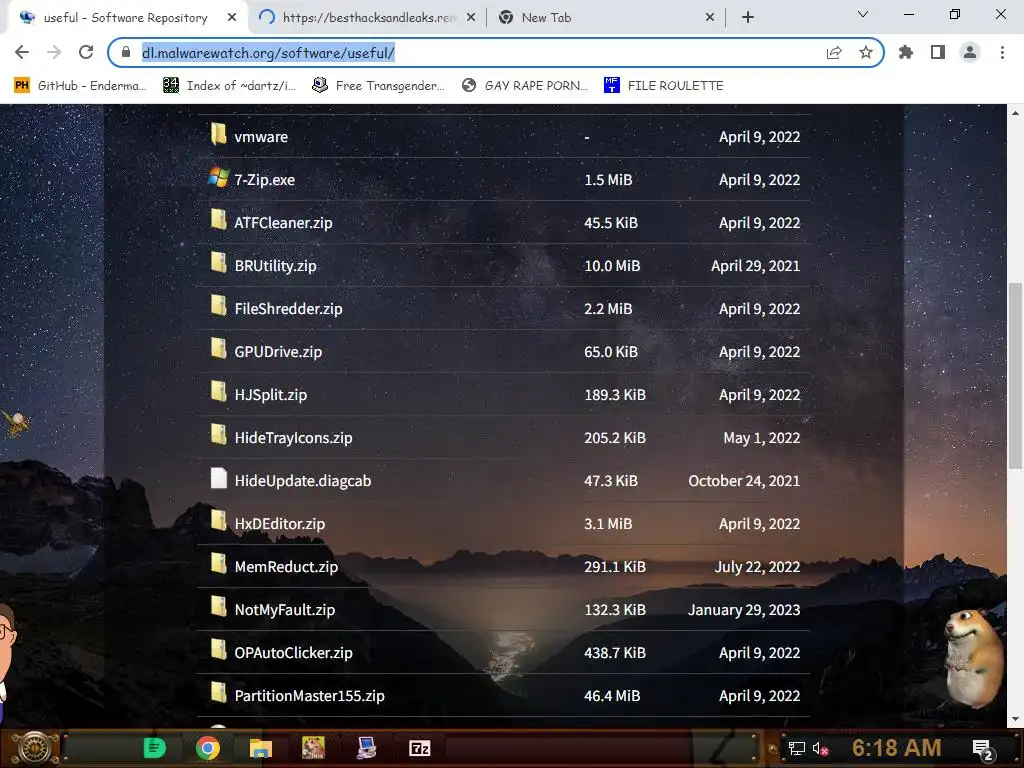This screenshot has height=768, width=1024.
Task: Click the browser forward arrow
Action: (x=54, y=52)
